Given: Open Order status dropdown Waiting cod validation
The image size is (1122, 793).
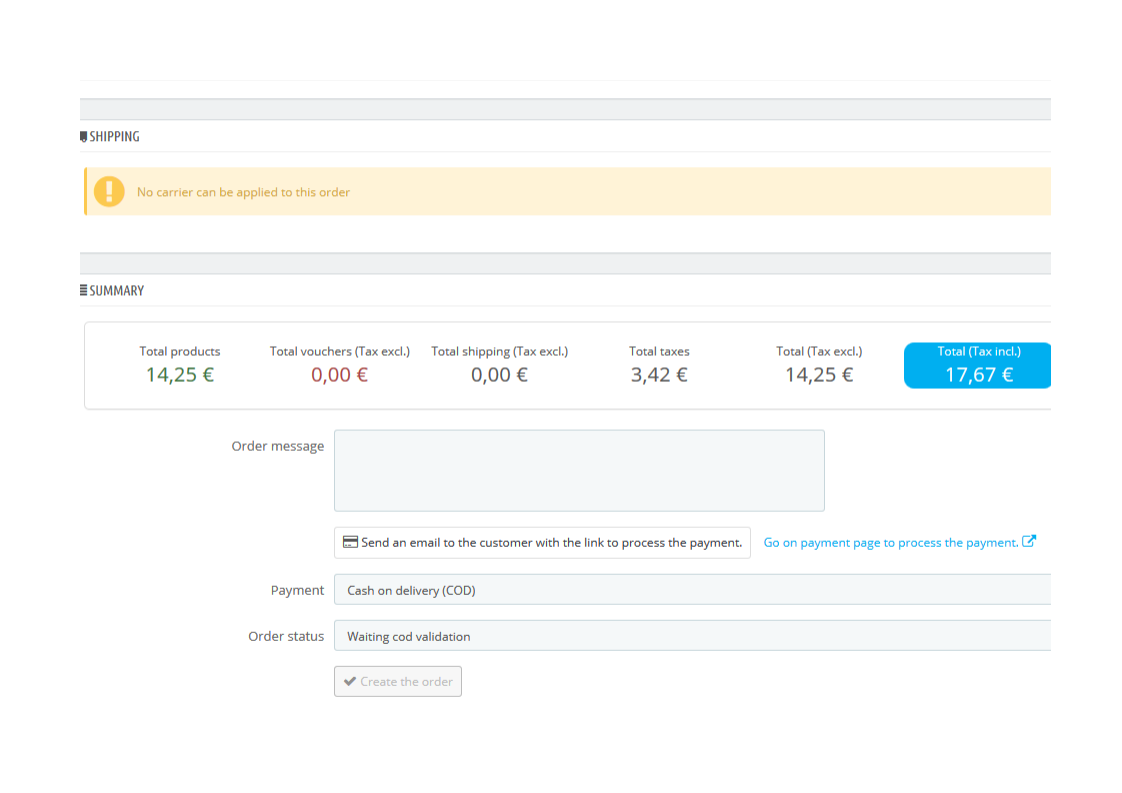Looking at the screenshot, I should pyautogui.click(x=692, y=636).
